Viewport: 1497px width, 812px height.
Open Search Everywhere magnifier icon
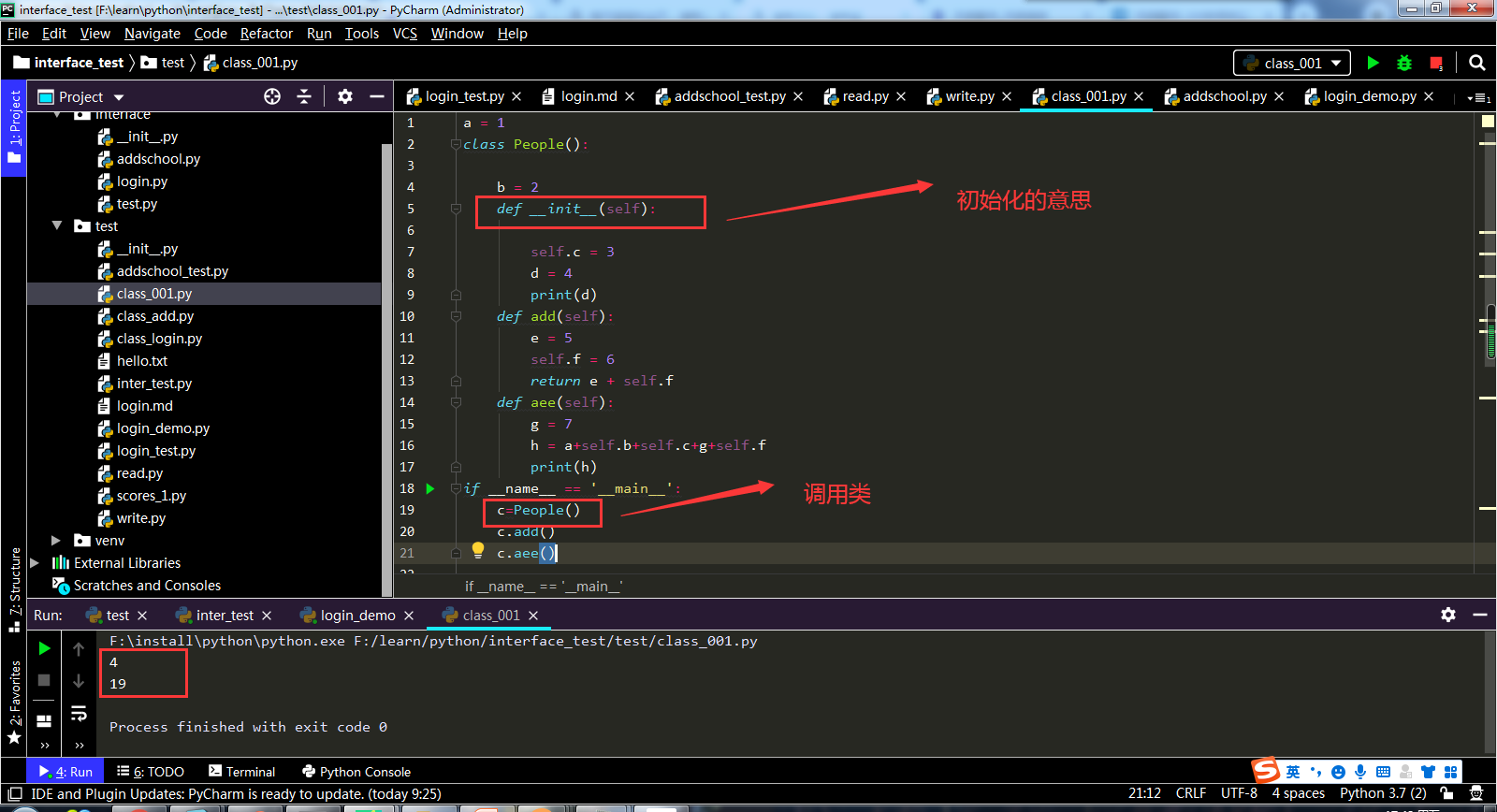(x=1477, y=63)
